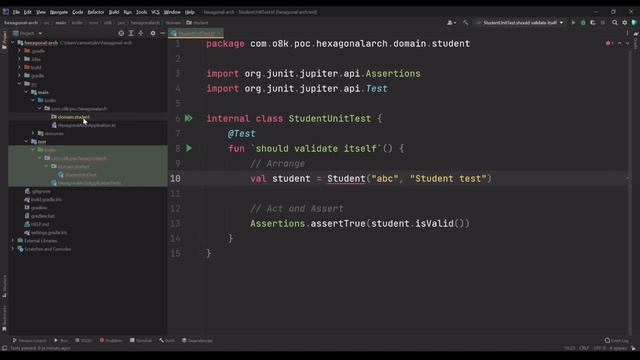Run the selected test configuration
This screenshot has width=640, height=360.
tap(573, 23)
